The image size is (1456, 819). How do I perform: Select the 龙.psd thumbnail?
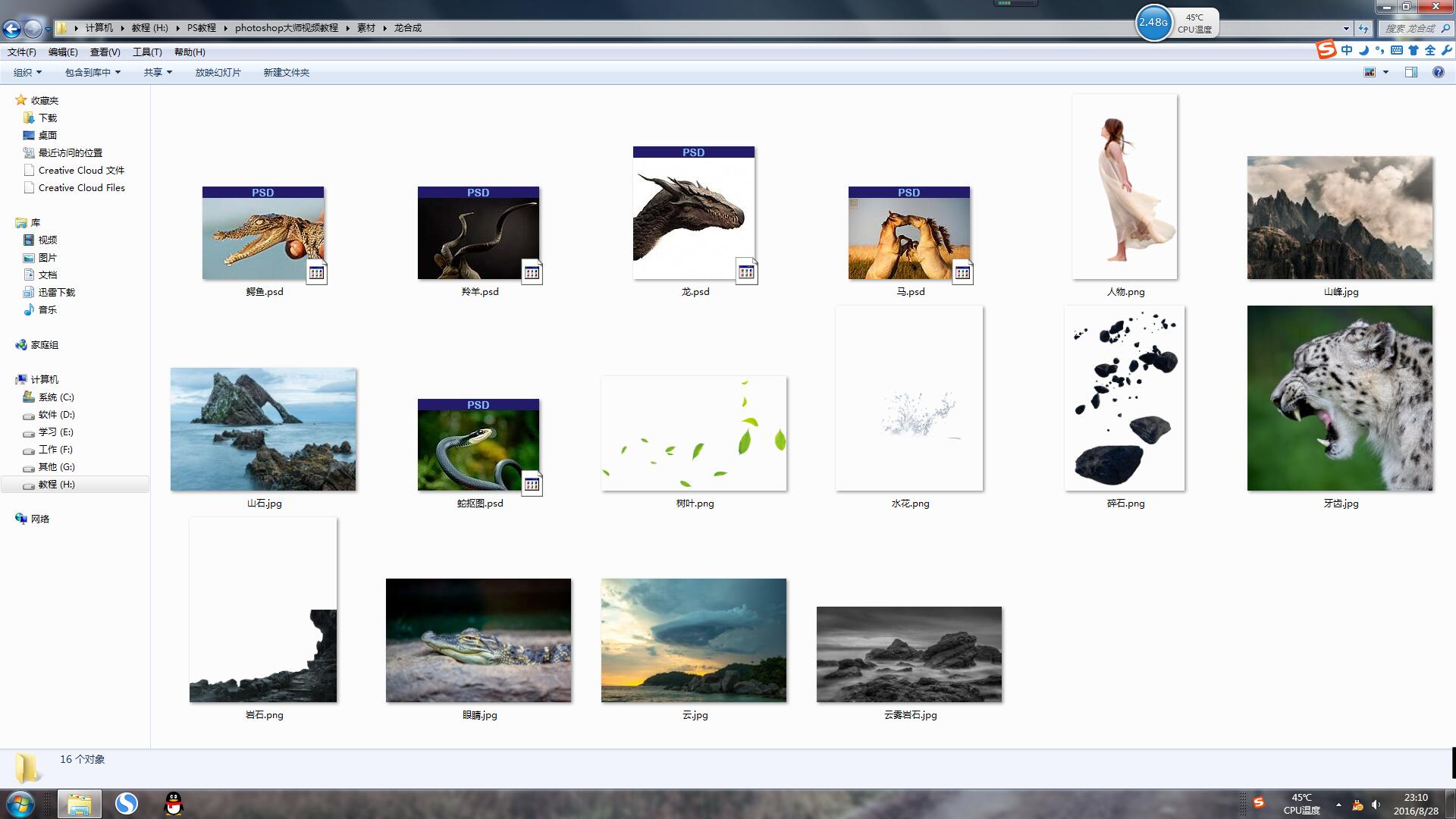(x=694, y=214)
